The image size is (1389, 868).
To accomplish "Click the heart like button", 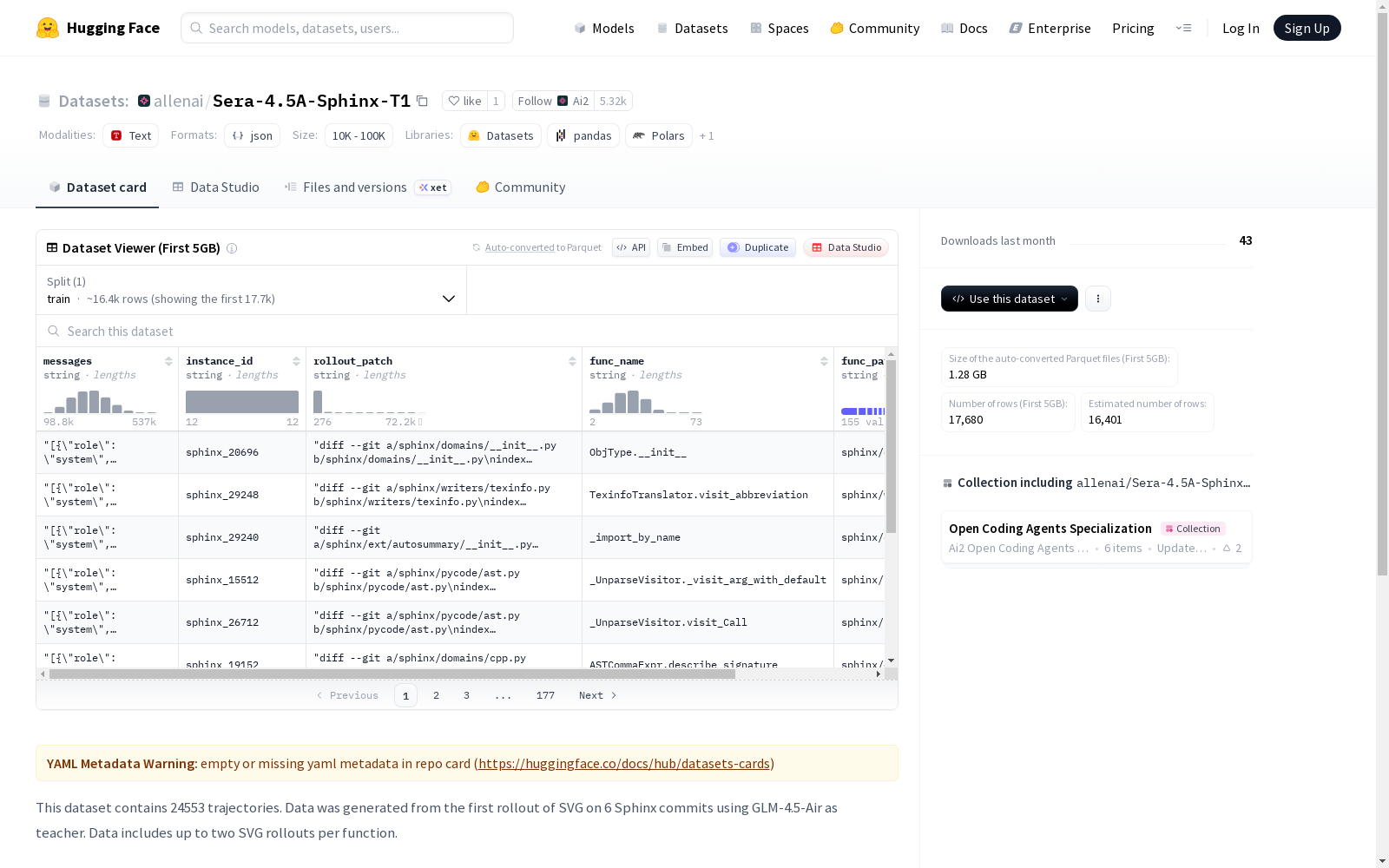I will point(464,101).
